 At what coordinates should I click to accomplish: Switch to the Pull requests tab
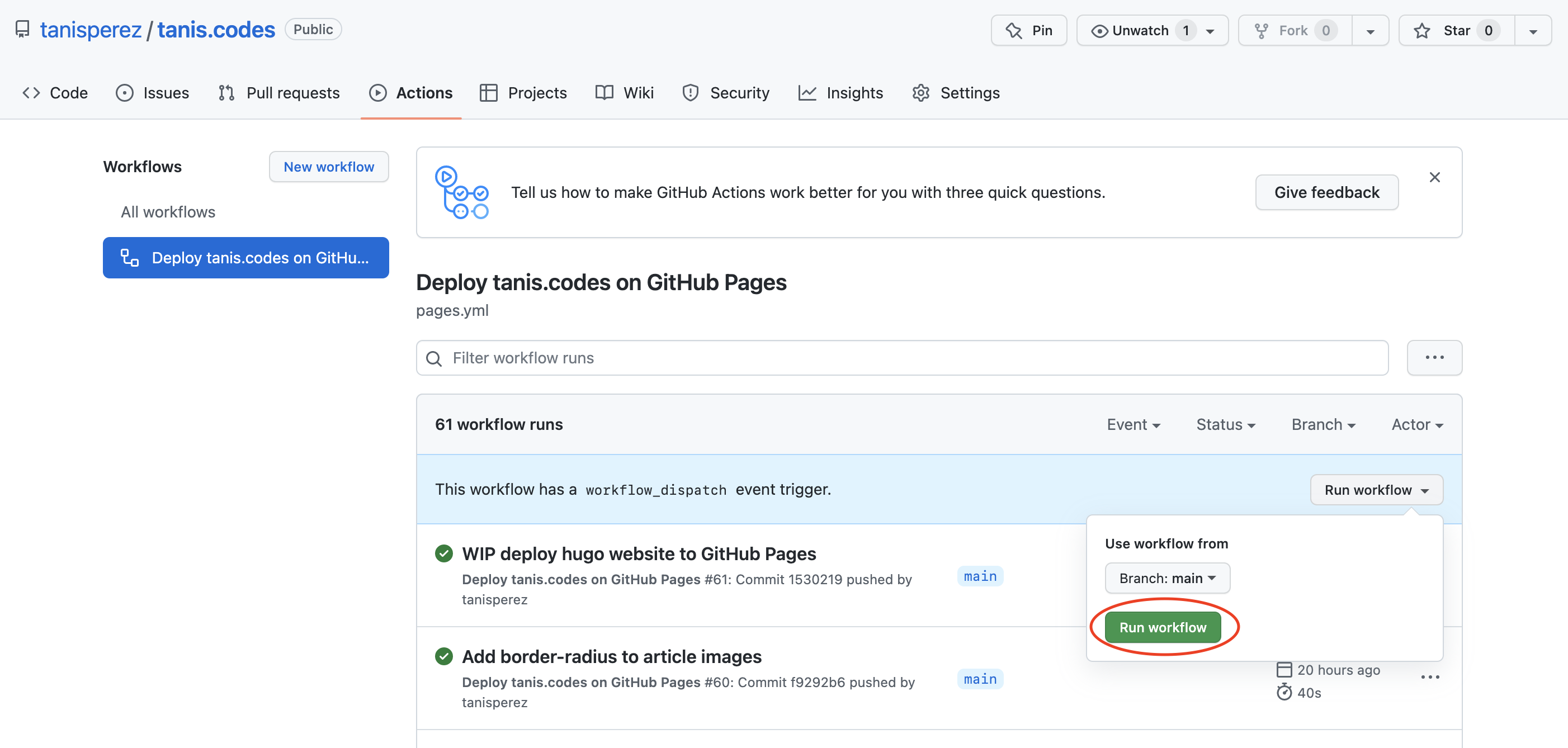(278, 92)
